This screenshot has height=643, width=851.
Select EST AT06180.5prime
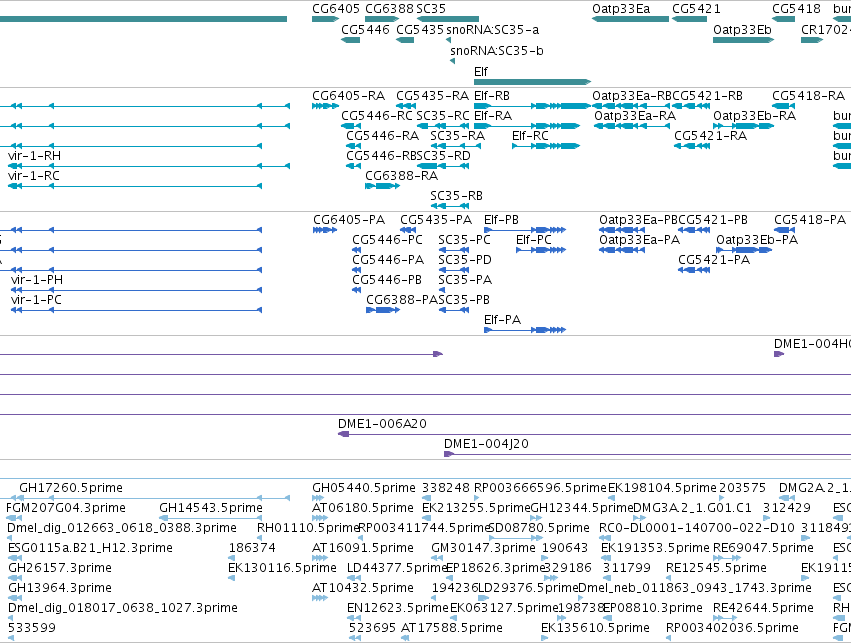(363, 508)
